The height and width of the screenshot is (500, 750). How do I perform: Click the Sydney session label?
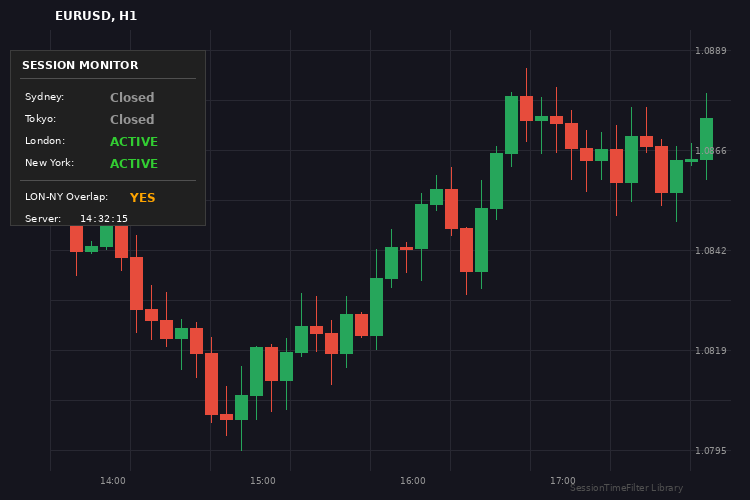click(x=45, y=97)
